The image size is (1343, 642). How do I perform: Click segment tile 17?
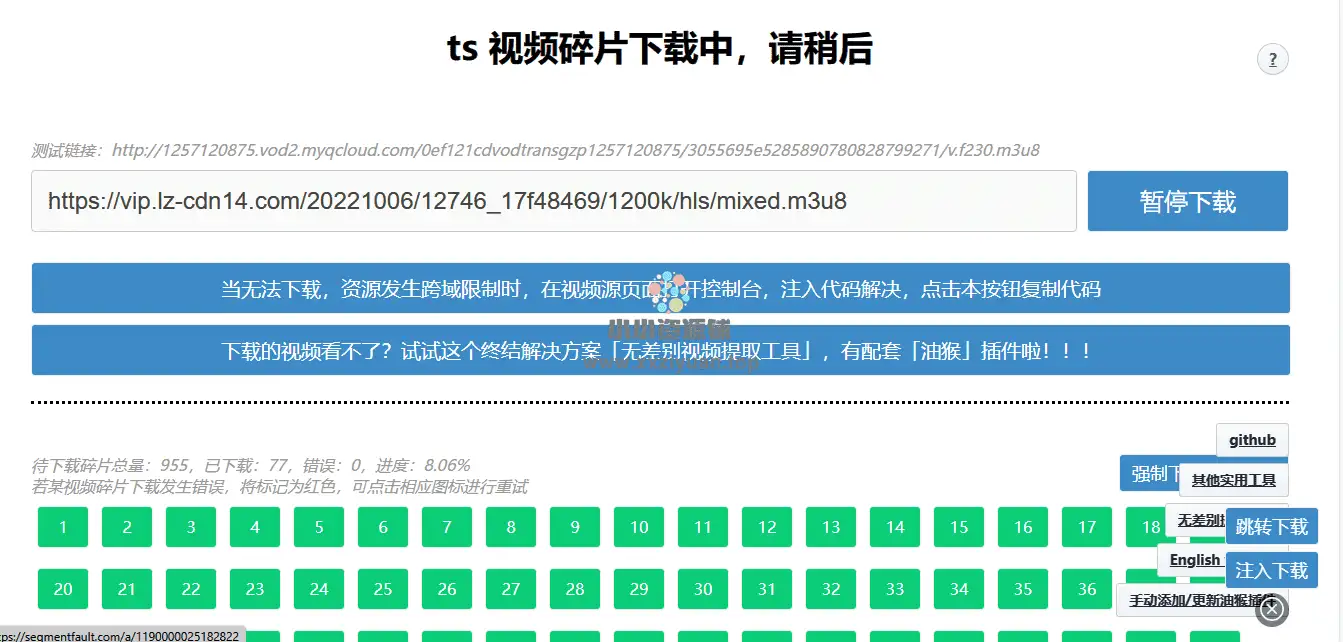click(x=1087, y=527)
